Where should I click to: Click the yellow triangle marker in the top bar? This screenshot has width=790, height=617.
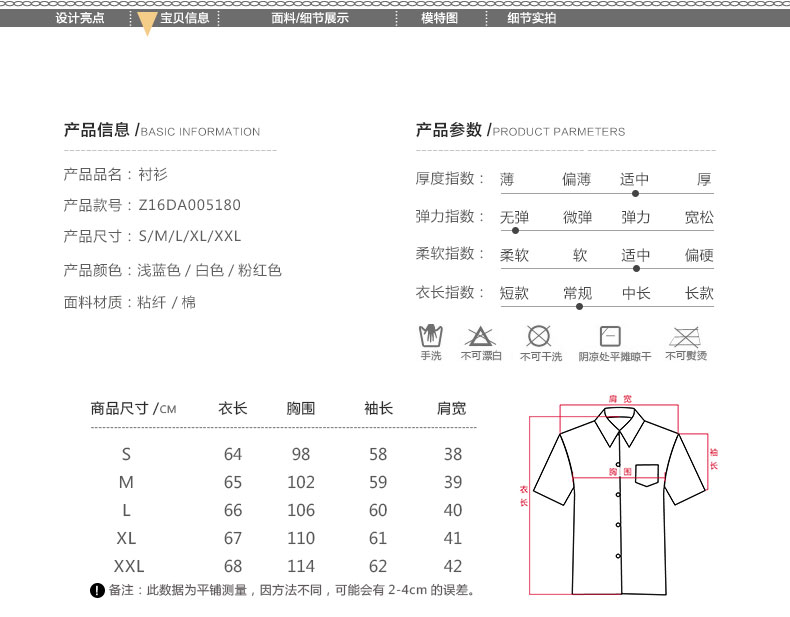146,24
